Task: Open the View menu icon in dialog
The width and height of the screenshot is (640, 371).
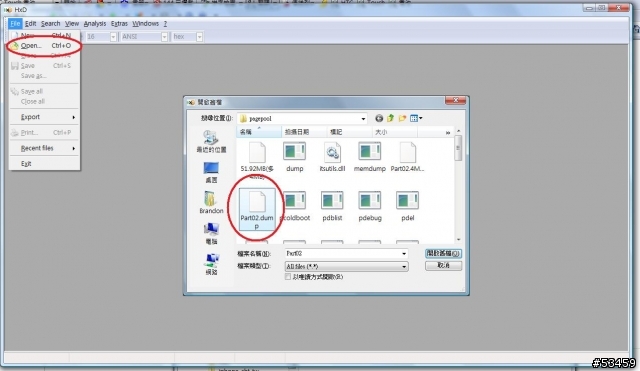Action: click(x=416, y=118)
